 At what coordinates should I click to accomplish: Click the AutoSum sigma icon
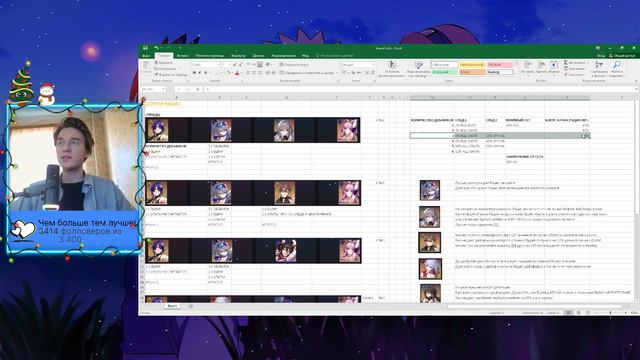click(x=566, y=63)
